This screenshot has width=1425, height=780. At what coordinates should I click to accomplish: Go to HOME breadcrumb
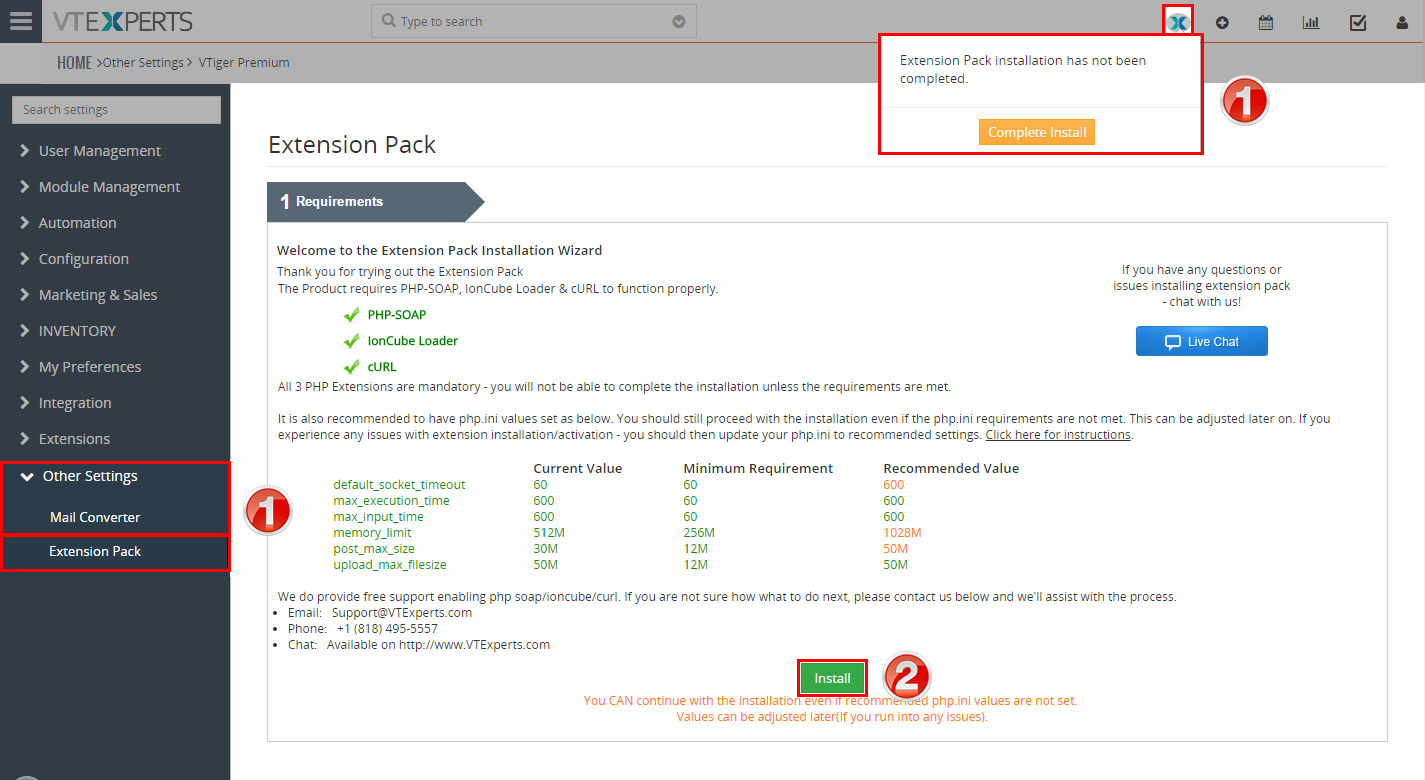click(74, 62)
